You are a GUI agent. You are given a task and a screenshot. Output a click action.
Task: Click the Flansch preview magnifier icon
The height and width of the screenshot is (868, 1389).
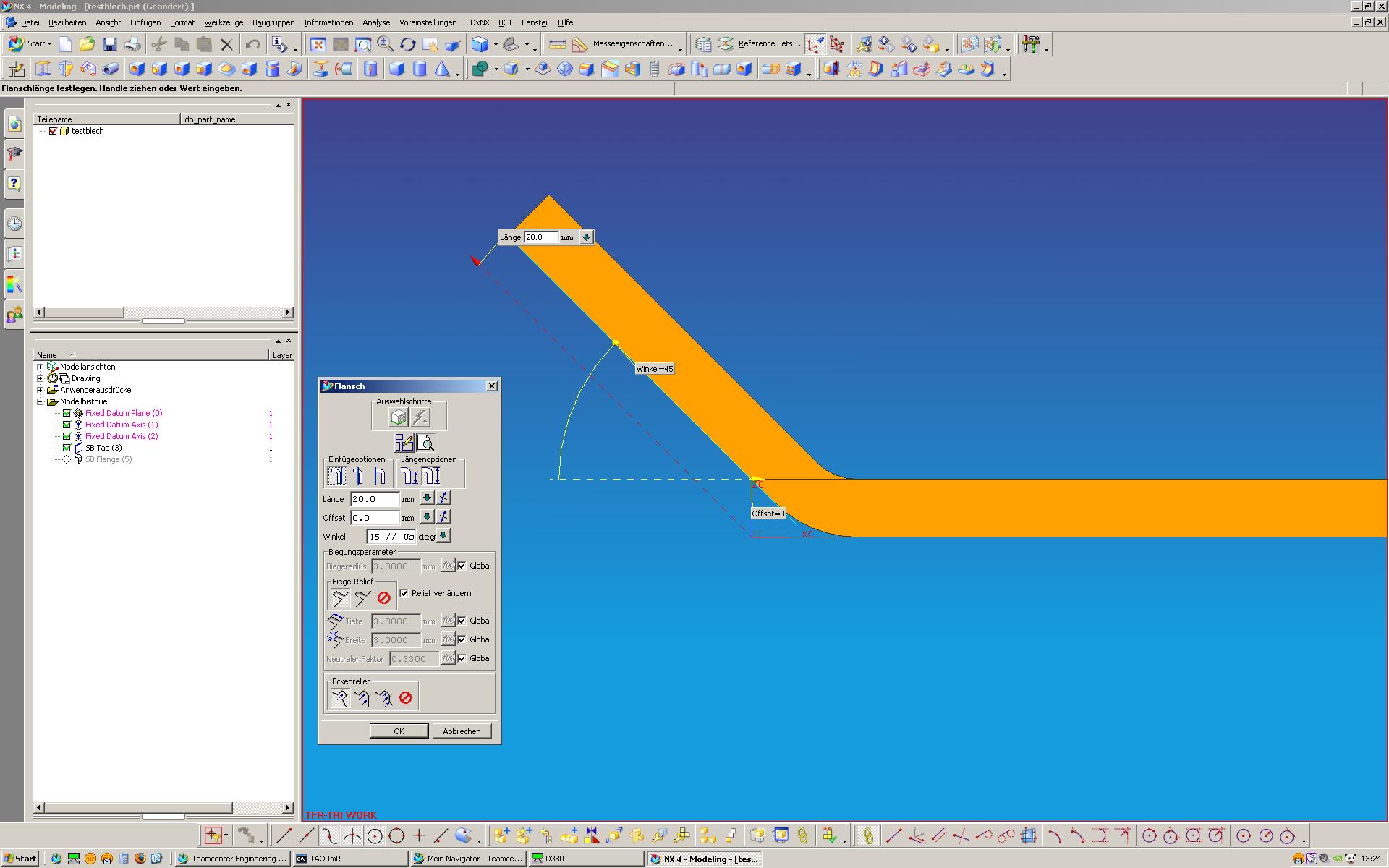tap(426, 443)
